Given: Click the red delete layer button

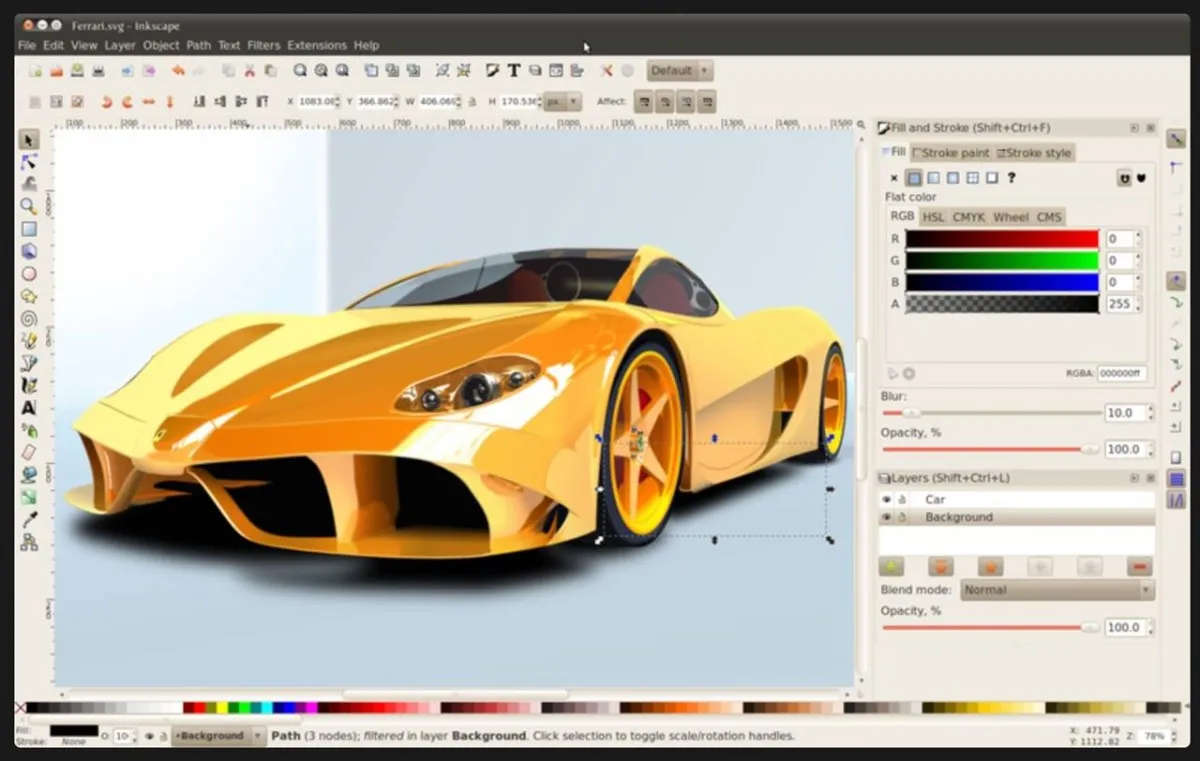Looking at the screenshot, I should click(x=1139, y=567).
